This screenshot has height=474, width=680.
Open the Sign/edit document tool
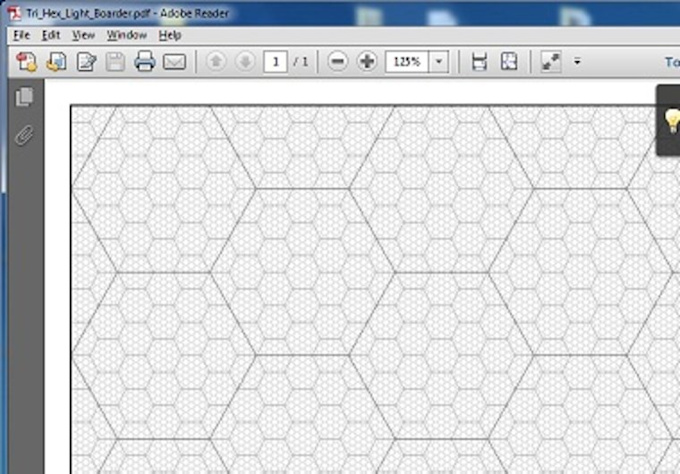click(x=86, y=62)
